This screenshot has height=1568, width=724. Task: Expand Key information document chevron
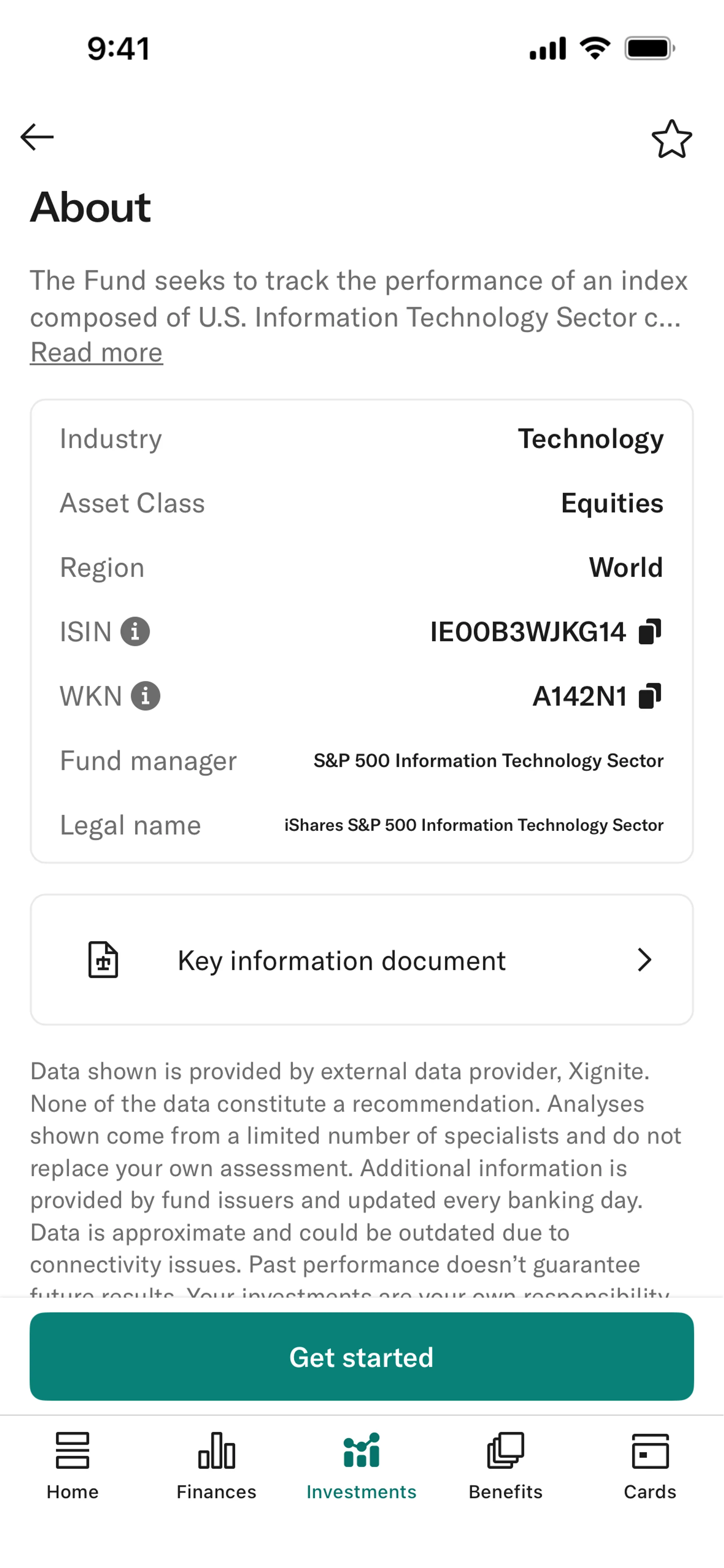(x=644, y=960)
